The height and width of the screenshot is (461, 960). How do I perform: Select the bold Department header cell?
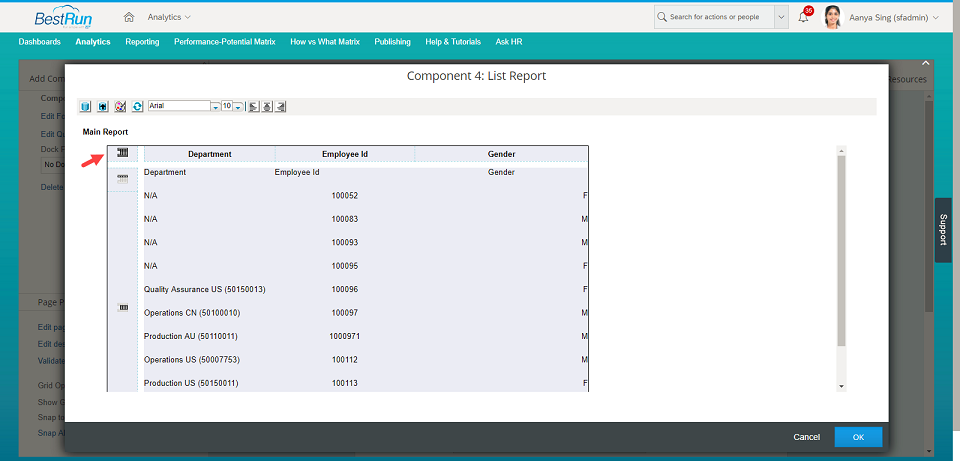point(210,154)
